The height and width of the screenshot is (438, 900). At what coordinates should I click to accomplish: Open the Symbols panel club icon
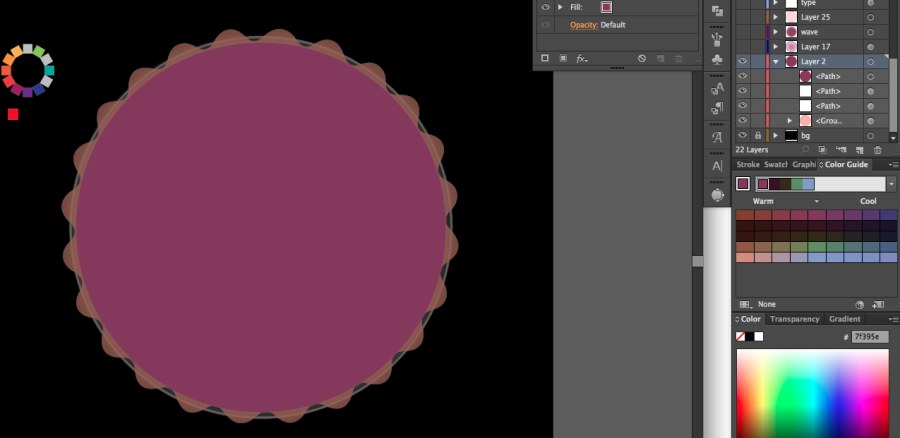pyautogui.click(x=717, y=59)
